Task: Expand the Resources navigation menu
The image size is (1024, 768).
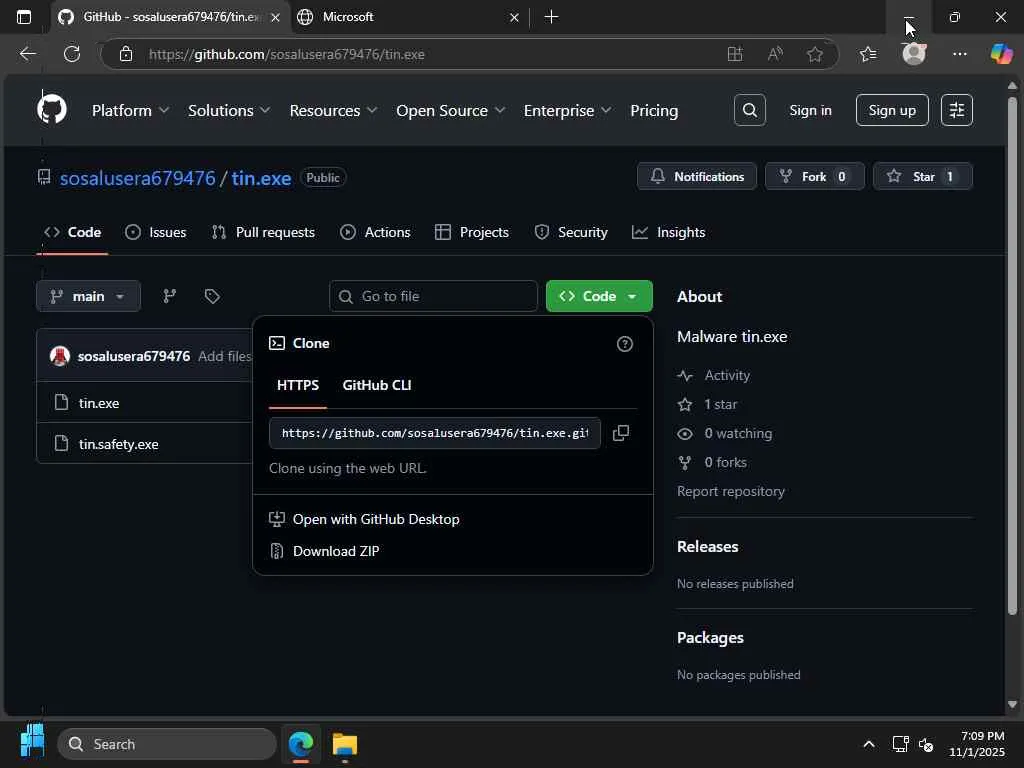Action: 333,110
